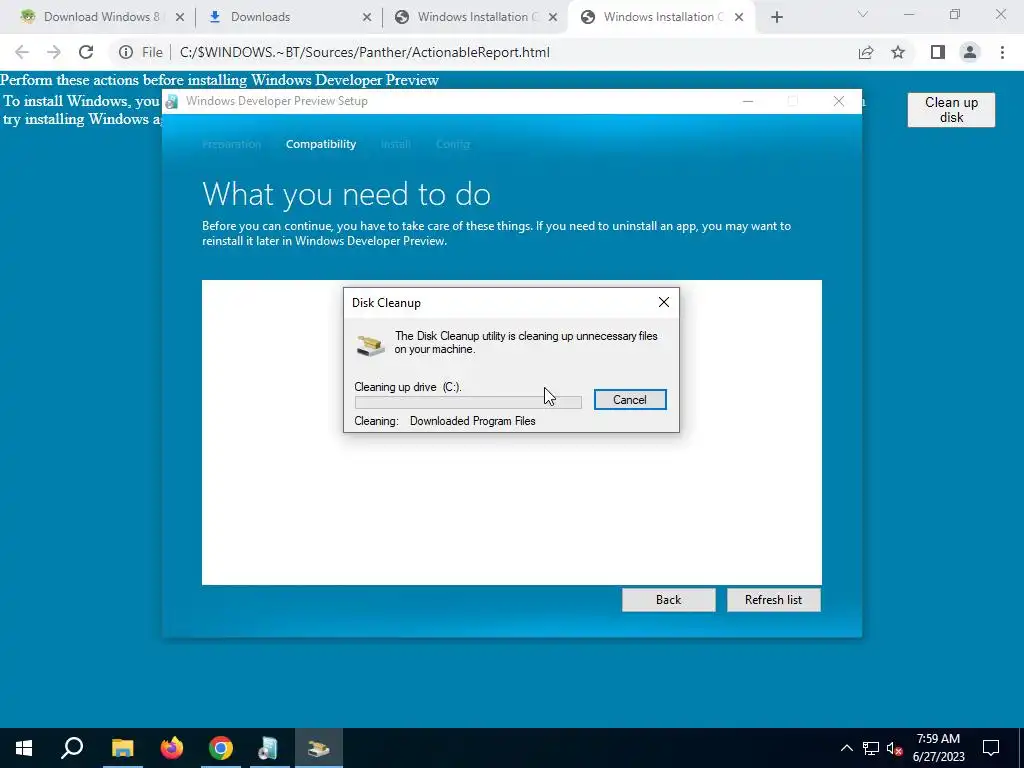Image resolution: width=1024 pixels, height=768 pixels.
Task: Toggle the Chrome side panel
Action: (x=938, y=52)
